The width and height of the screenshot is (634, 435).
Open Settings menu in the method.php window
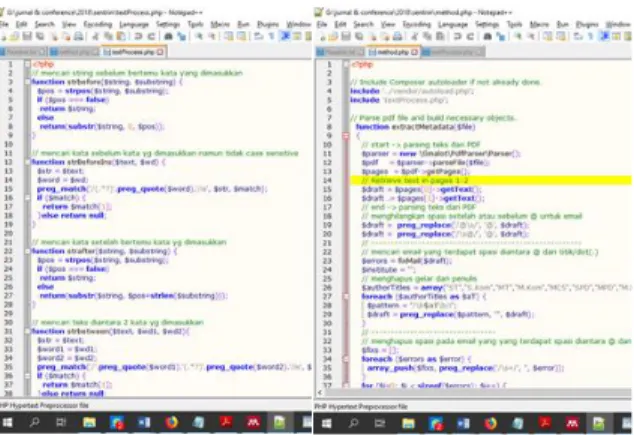(x=487, y=25)
